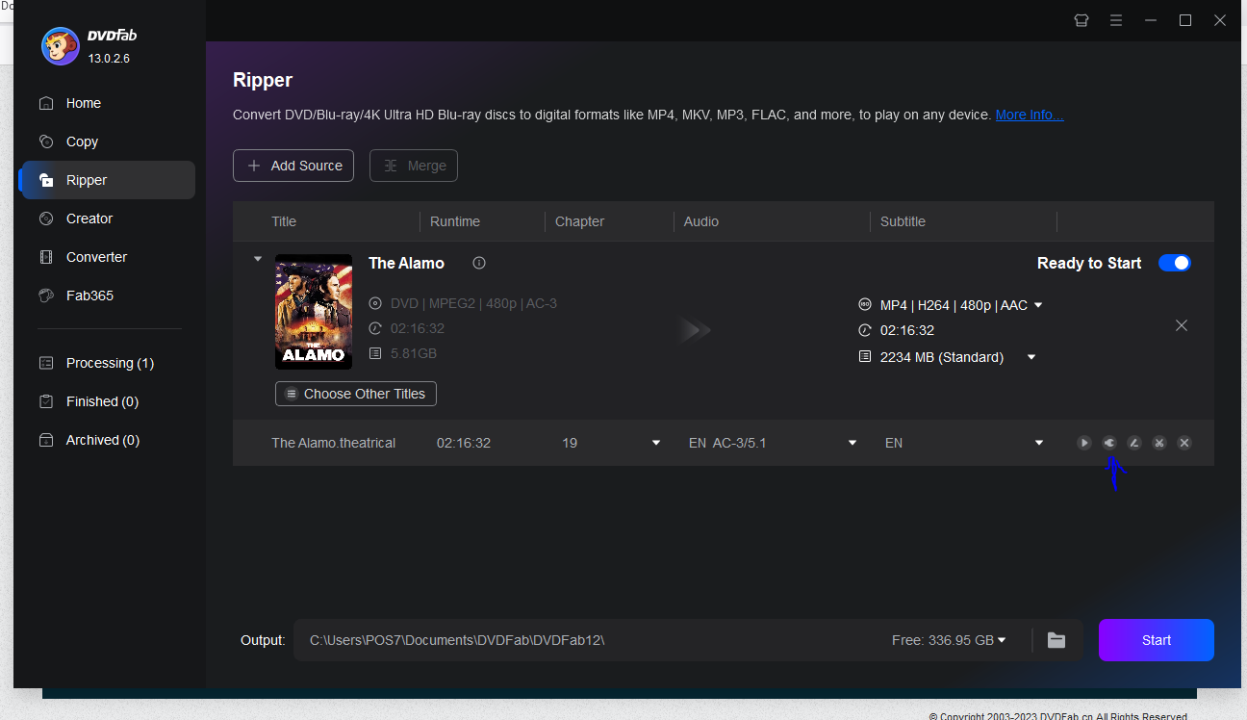This screenshot has width=1247, height=720.
Task: Select the Ripper module
Action: [107, 180]
